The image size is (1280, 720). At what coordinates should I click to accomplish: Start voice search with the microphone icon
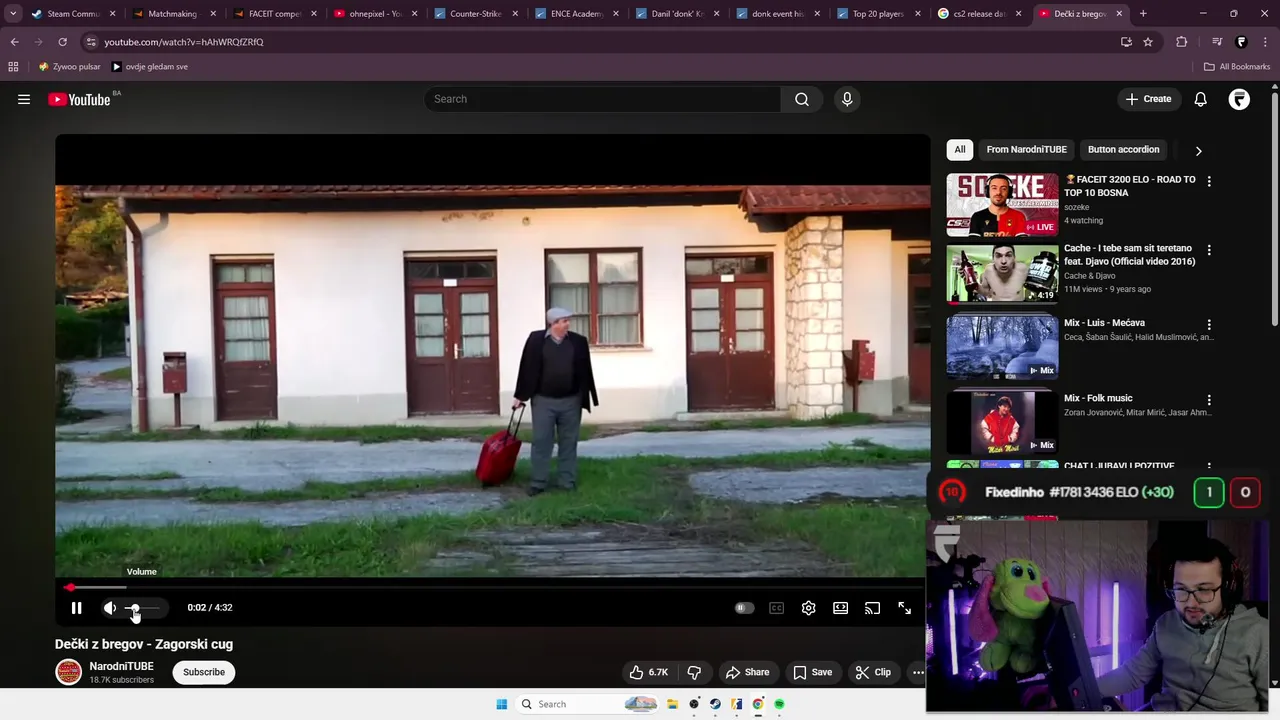click(847, 99)
